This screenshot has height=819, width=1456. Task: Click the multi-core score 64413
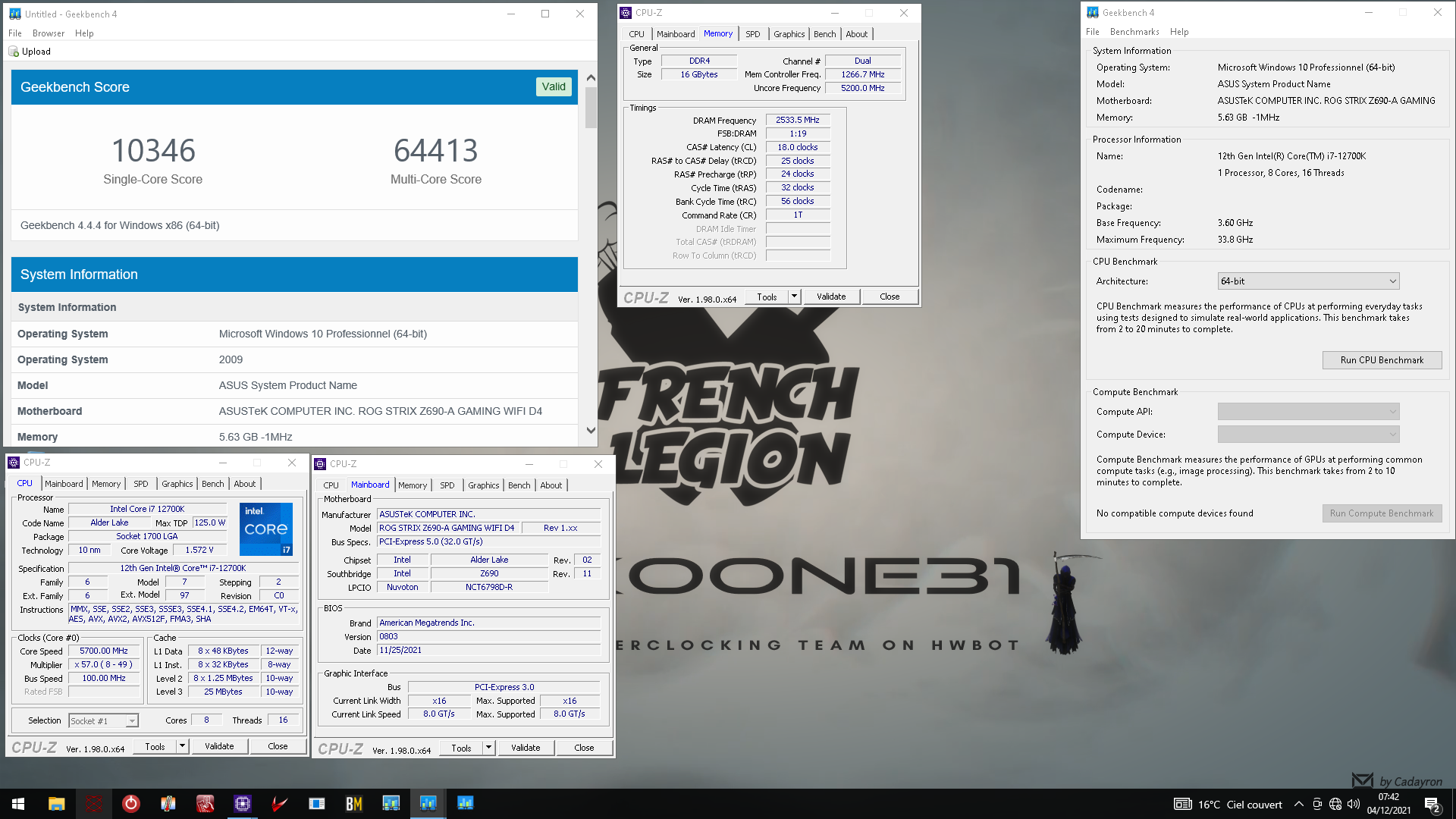(x=436, y=150)
